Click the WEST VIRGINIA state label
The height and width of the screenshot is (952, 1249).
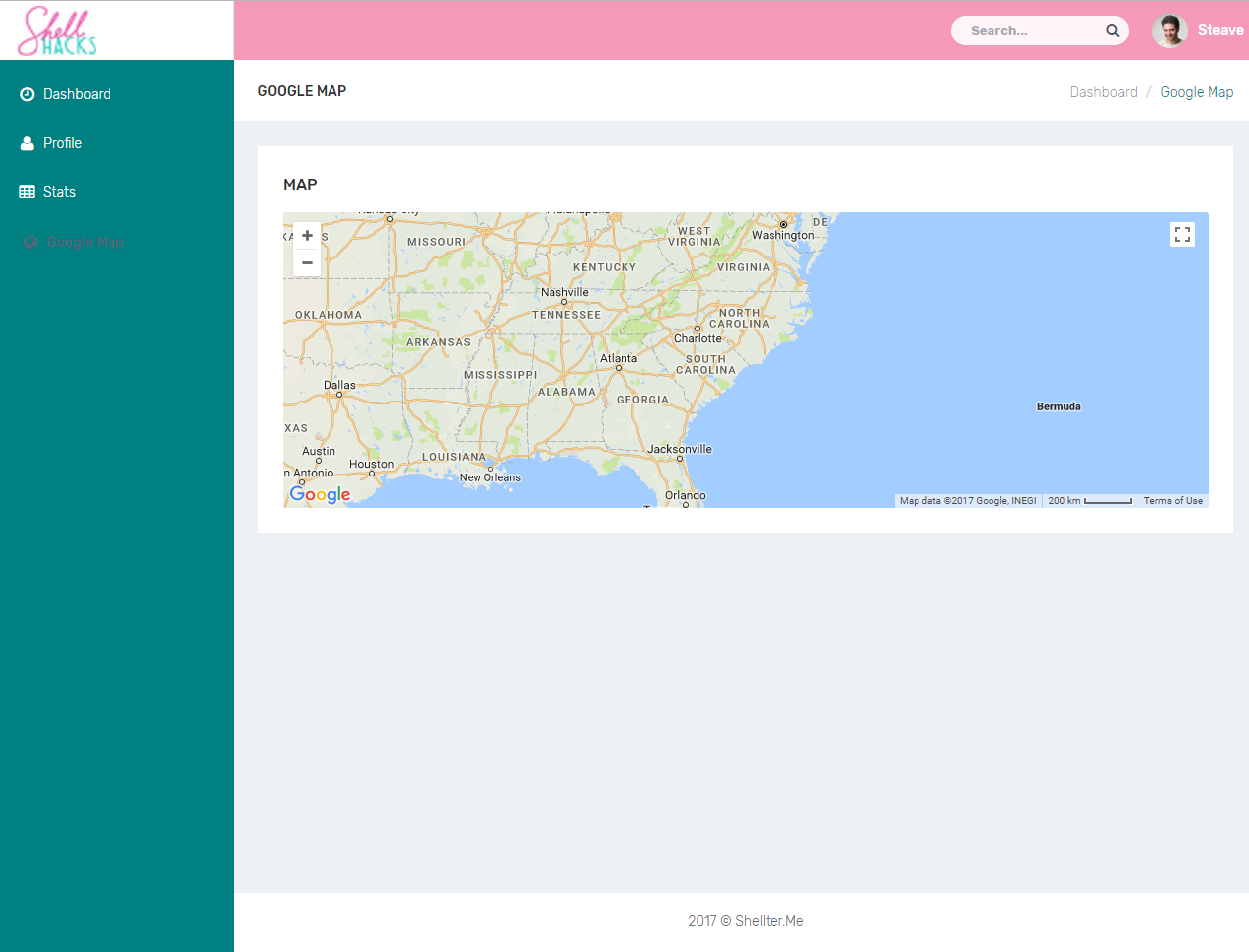coord(694,236)
